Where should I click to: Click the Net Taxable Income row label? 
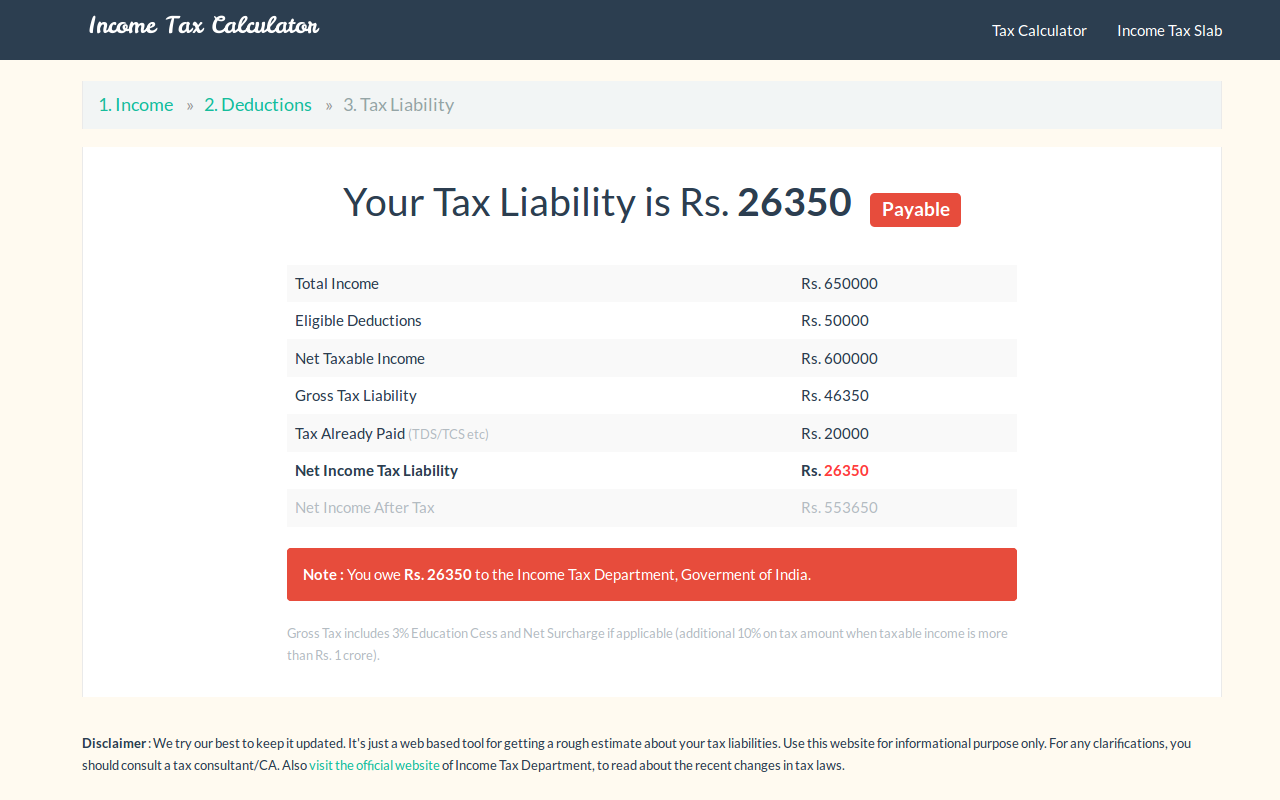pos(360,359)
